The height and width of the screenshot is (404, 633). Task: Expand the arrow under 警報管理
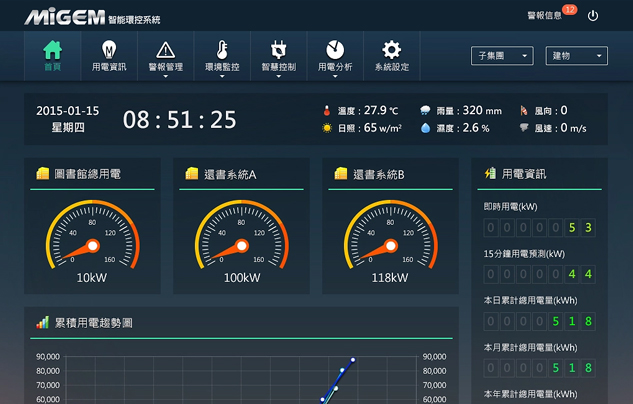[x=166, y=76]
